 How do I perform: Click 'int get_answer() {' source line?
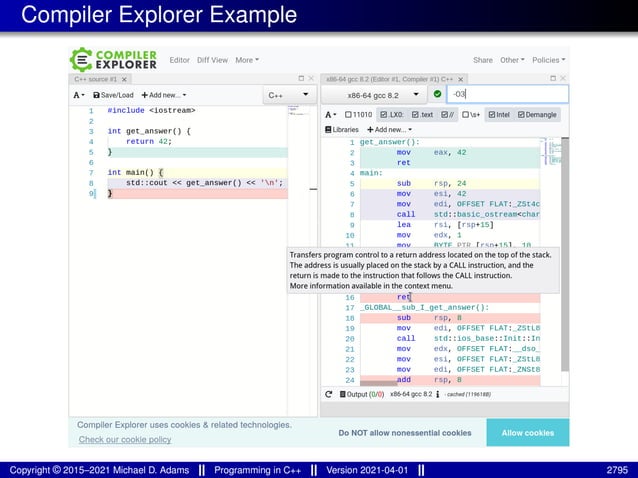click(x=149, y=131)
